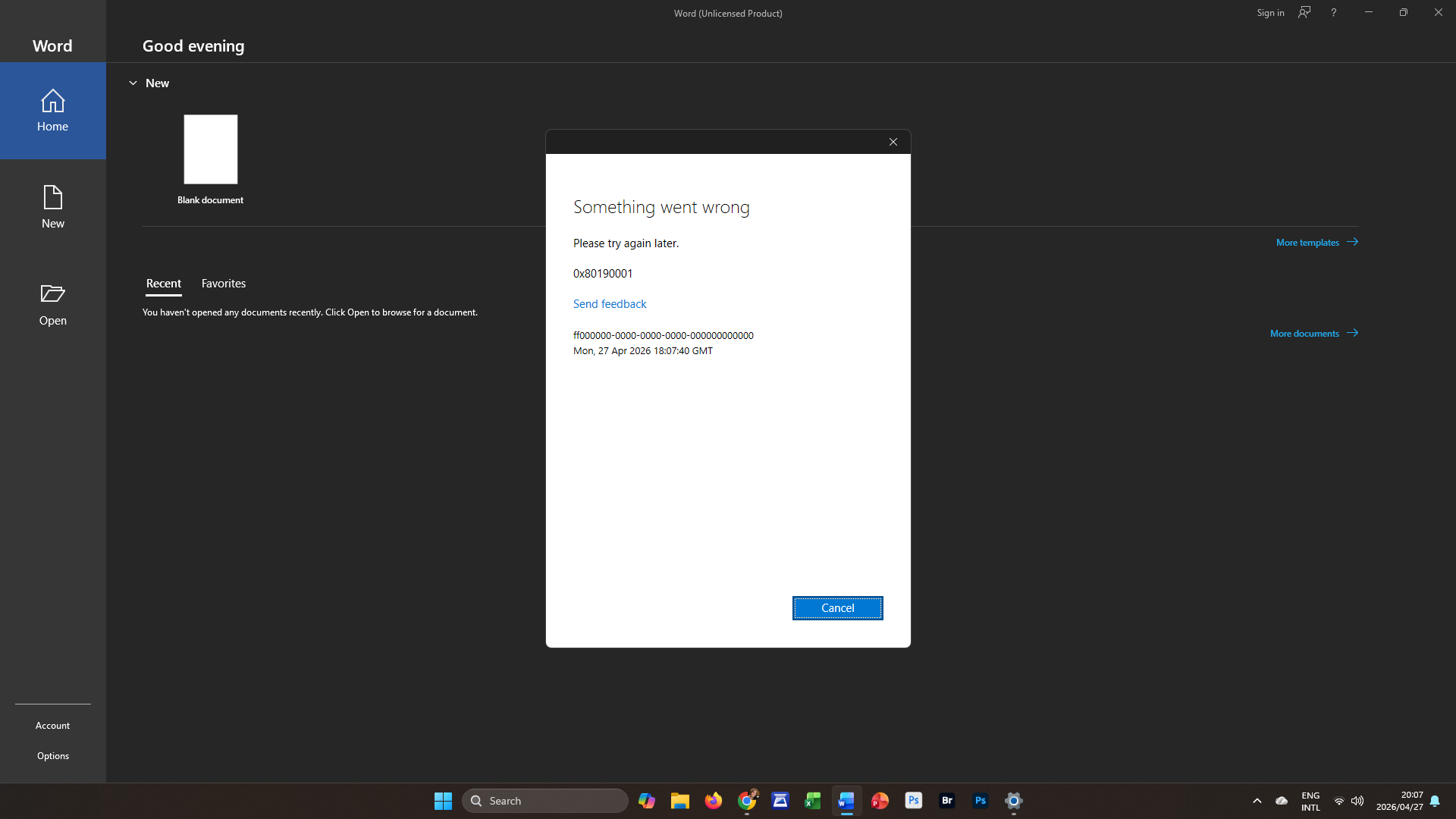Open Settings gear from the taskbar

coord(1014,801)
